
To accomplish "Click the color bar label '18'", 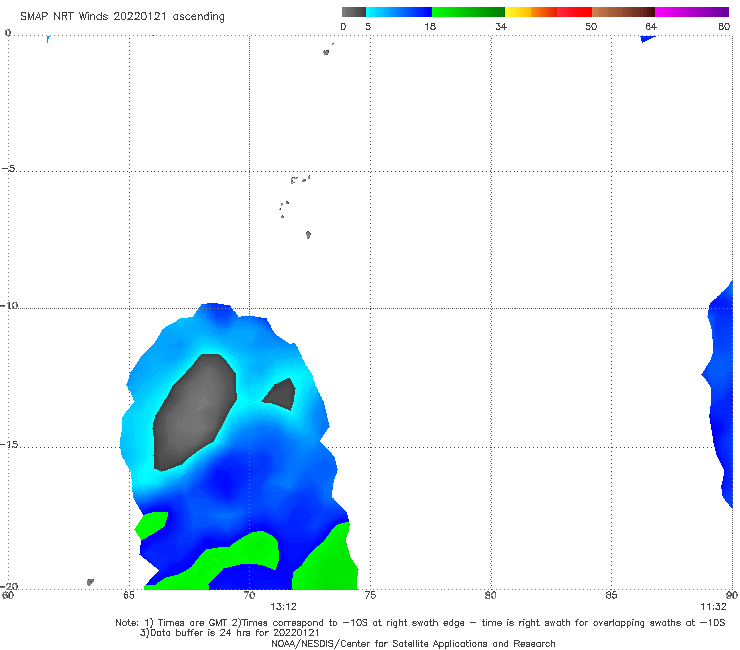I will pyautogui.click(x=430, y=26).
